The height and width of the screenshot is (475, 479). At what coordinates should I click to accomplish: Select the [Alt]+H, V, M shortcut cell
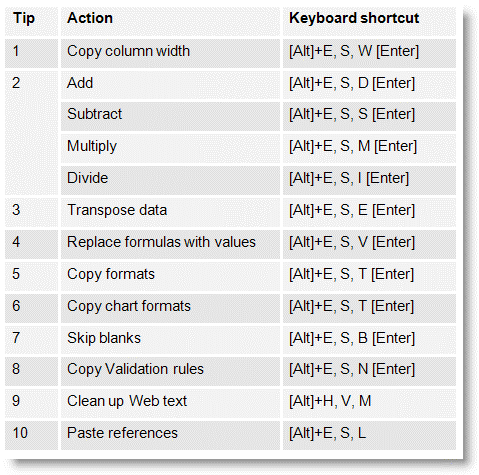click(369, 403)
